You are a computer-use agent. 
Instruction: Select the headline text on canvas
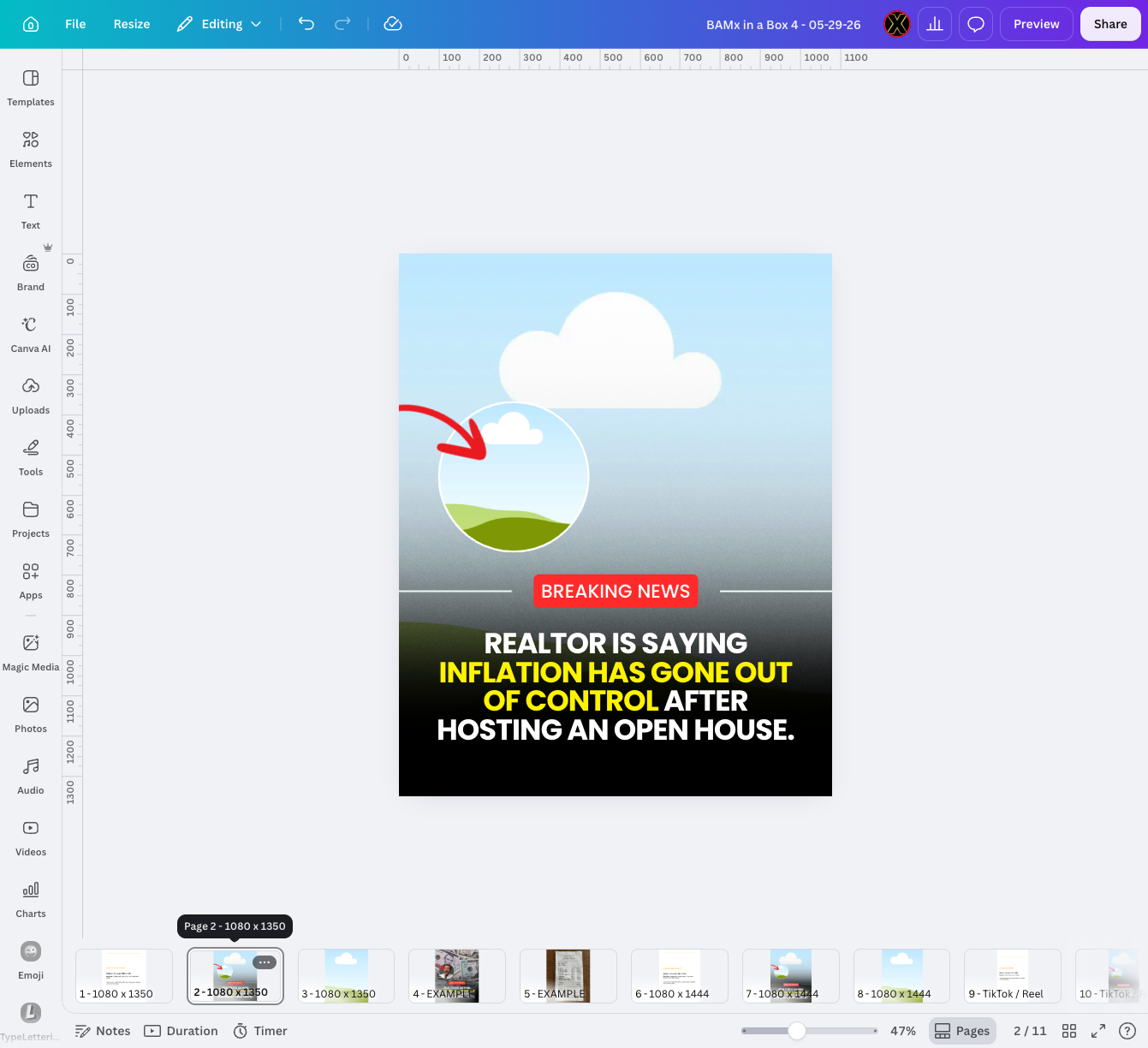616,686
